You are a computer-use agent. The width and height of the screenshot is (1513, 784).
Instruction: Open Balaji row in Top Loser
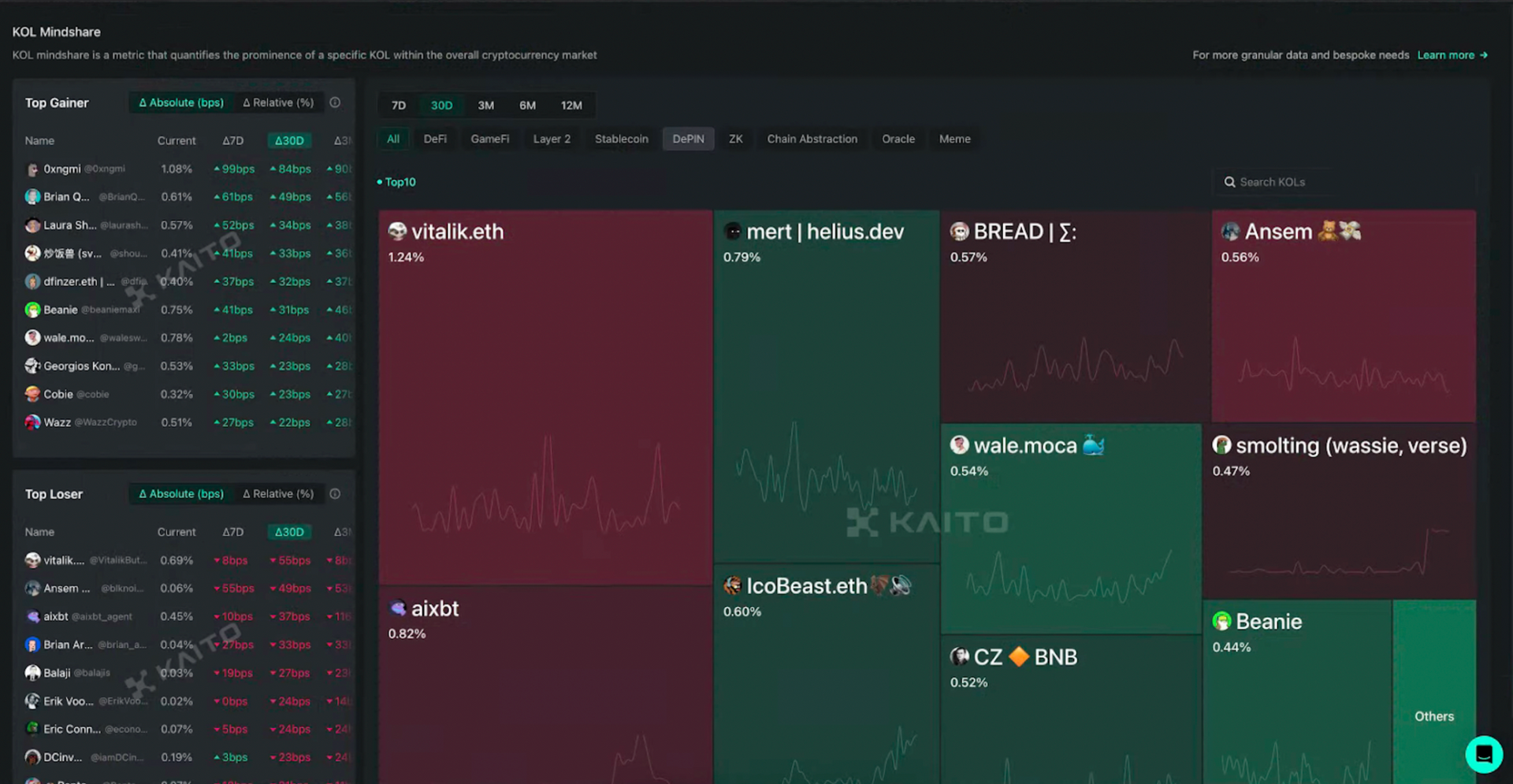click(185, 673)
